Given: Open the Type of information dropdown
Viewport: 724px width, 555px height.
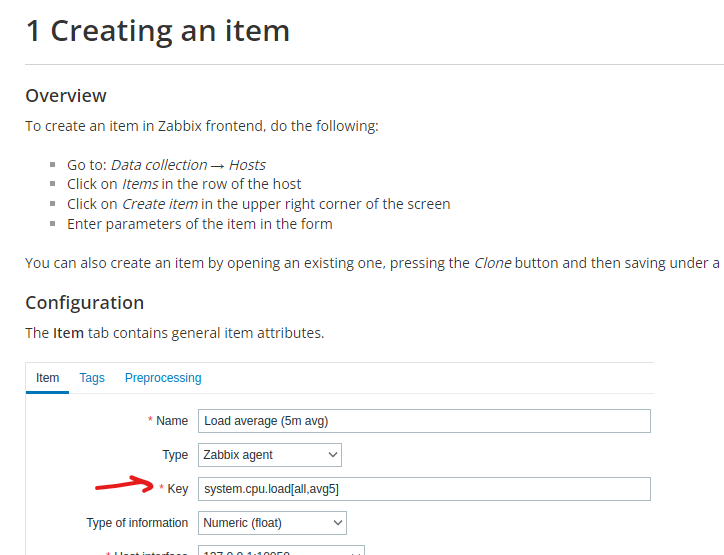Looking at the screenshot, I should pos(272,523).
